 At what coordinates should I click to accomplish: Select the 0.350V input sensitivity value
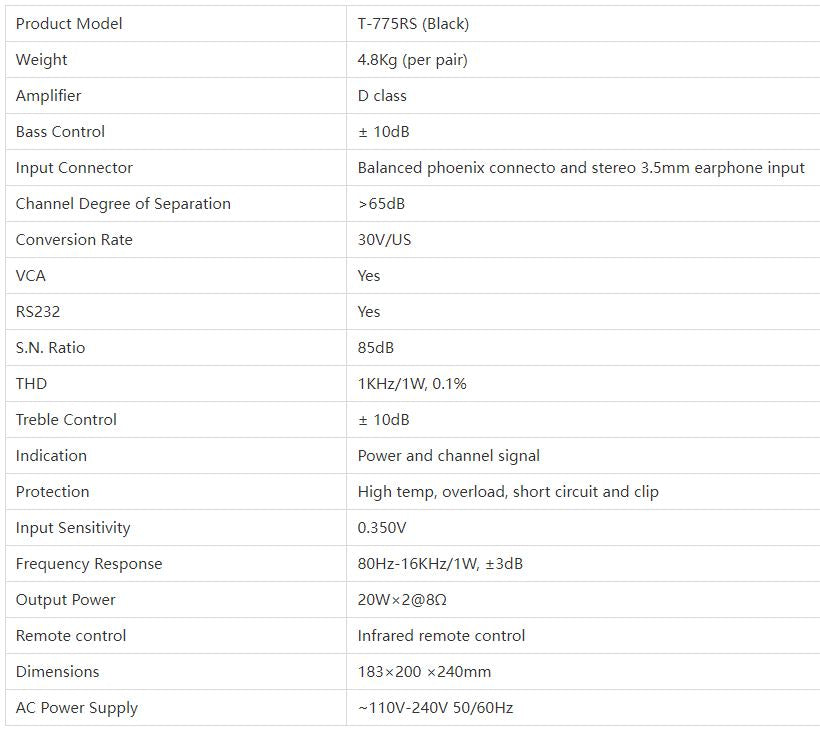point(382,528)
